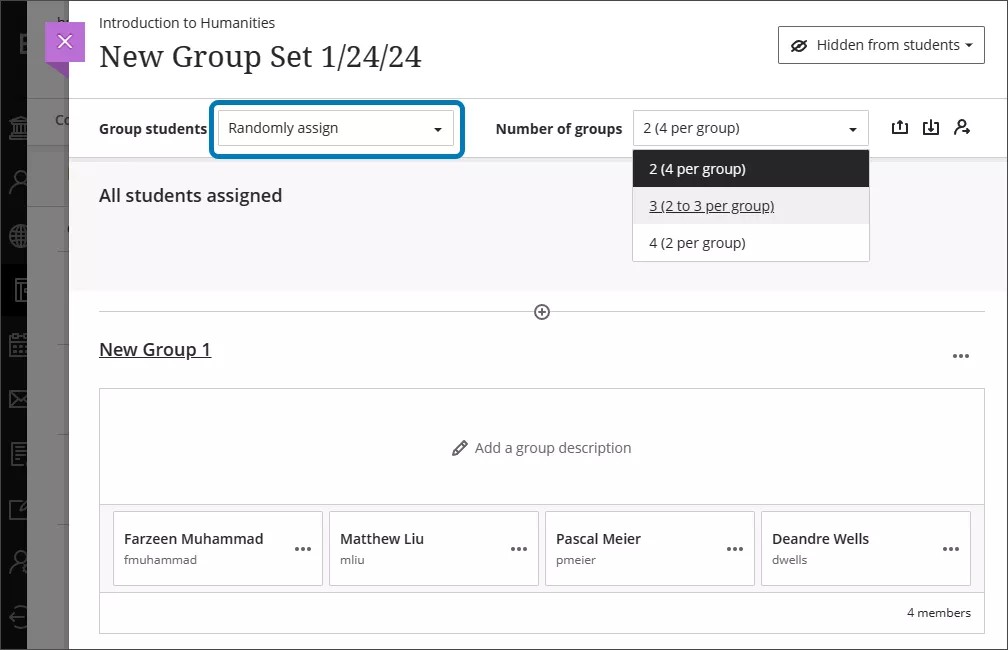Open the calendar icon in the sidebar
The width and height of the screenshot is (1008, 650).
pos(18,344)
